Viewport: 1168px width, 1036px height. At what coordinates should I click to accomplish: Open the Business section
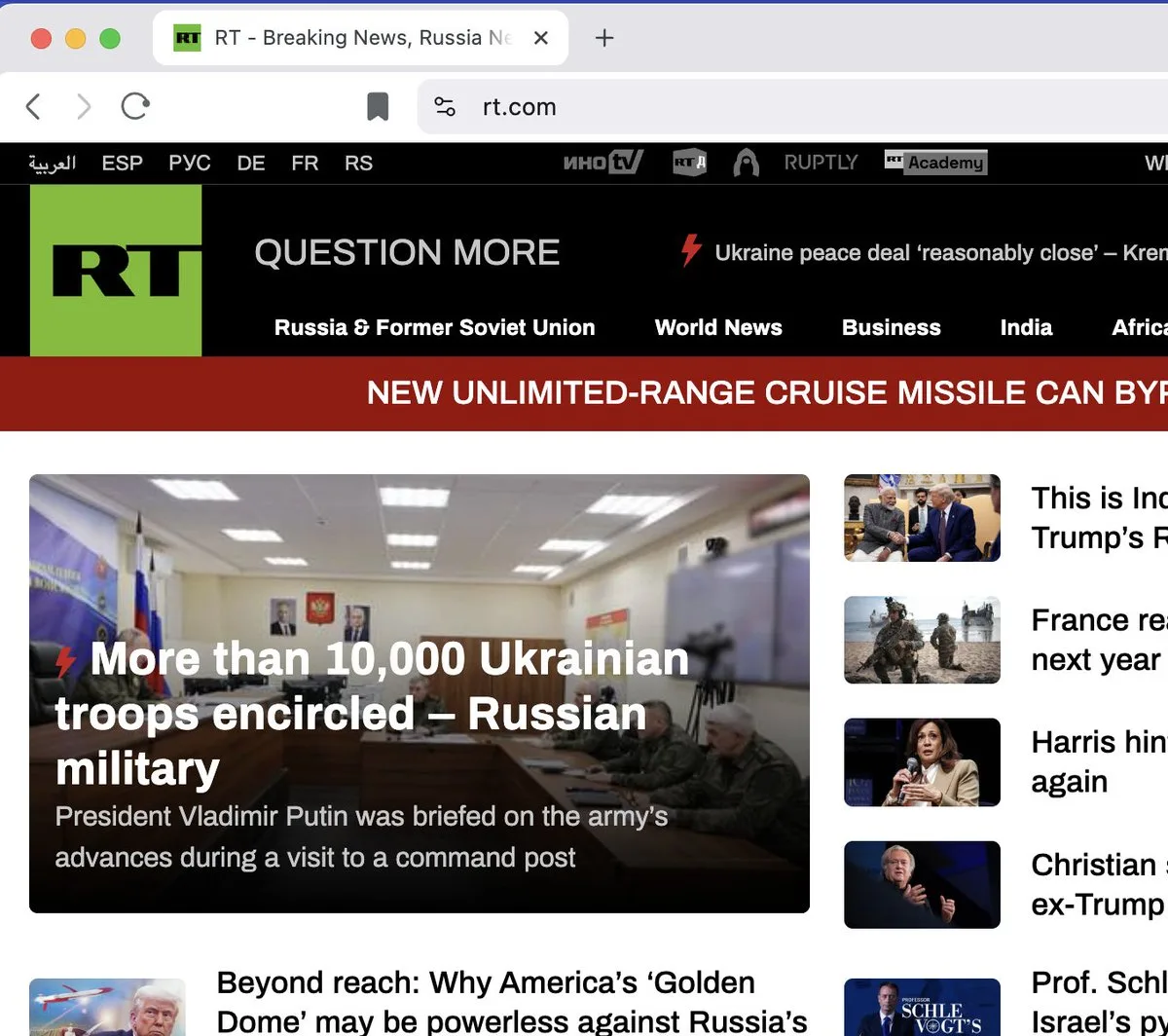point(892,327)
